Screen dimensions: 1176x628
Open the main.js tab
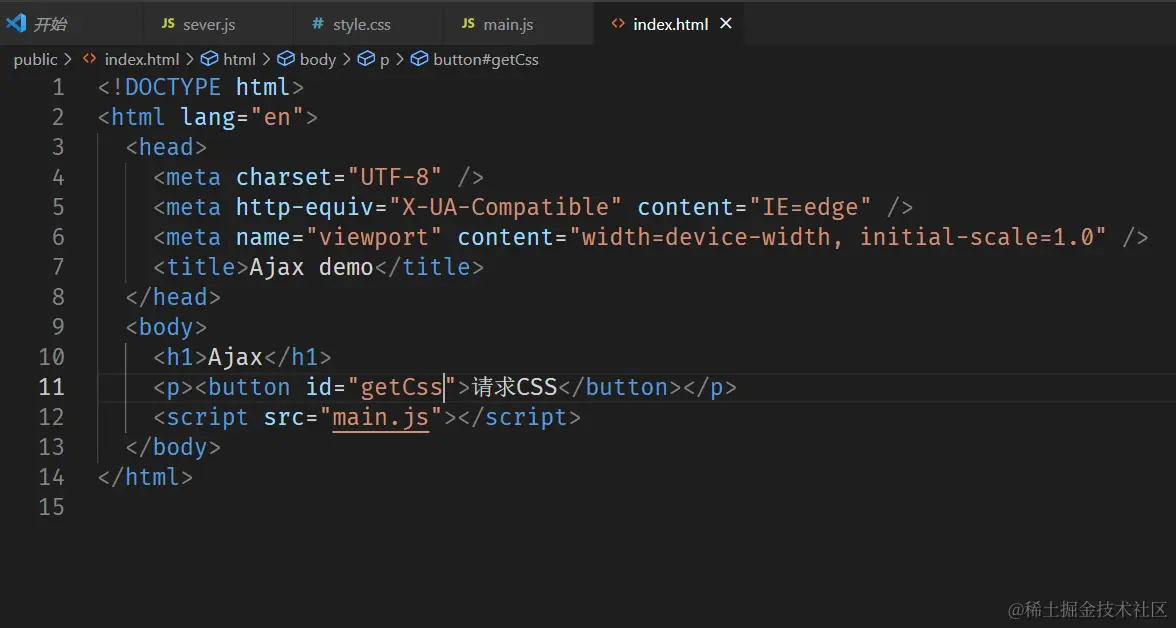point(518,24)
